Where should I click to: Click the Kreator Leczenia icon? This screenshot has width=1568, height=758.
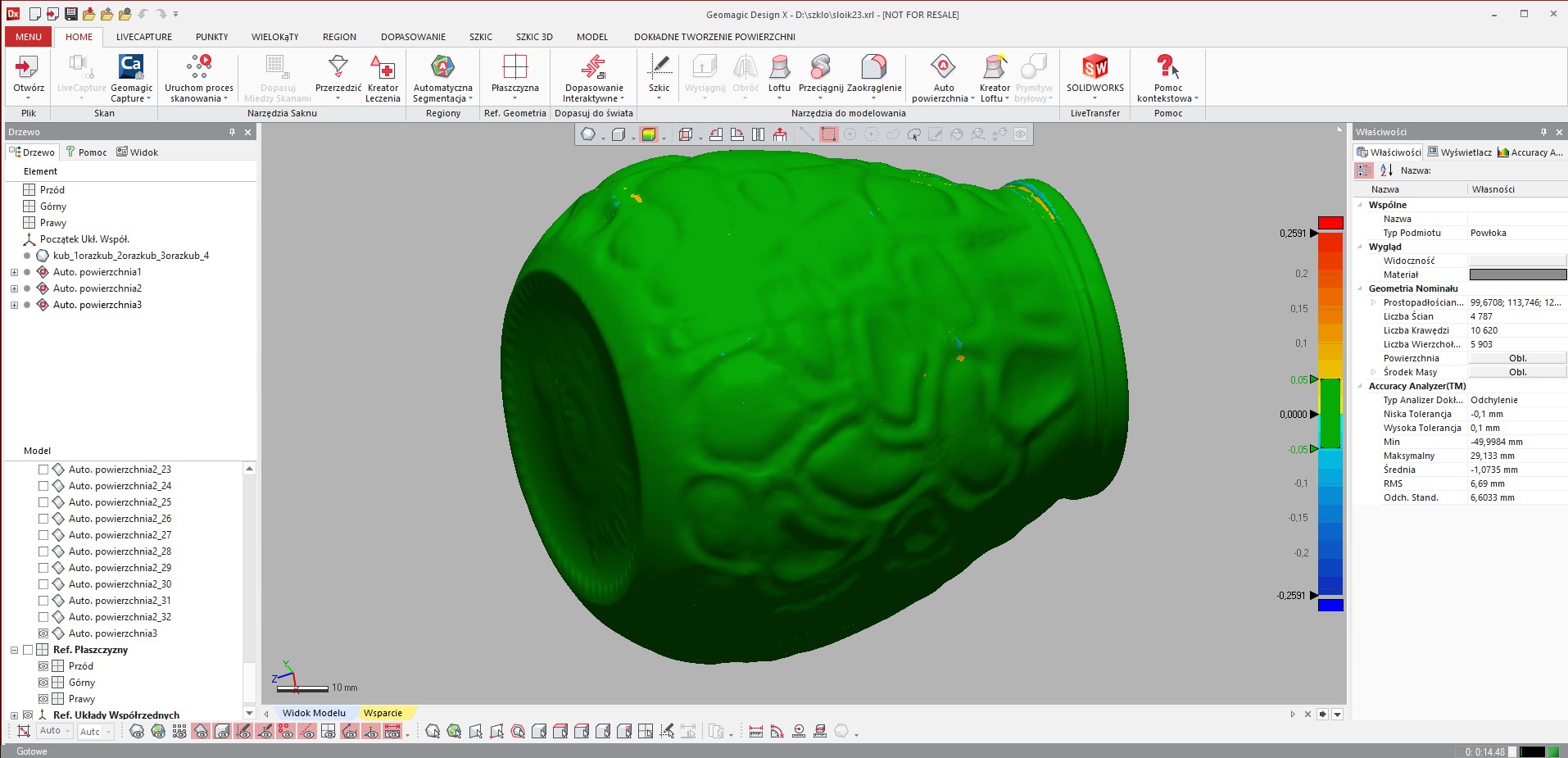tap(383, 67)
